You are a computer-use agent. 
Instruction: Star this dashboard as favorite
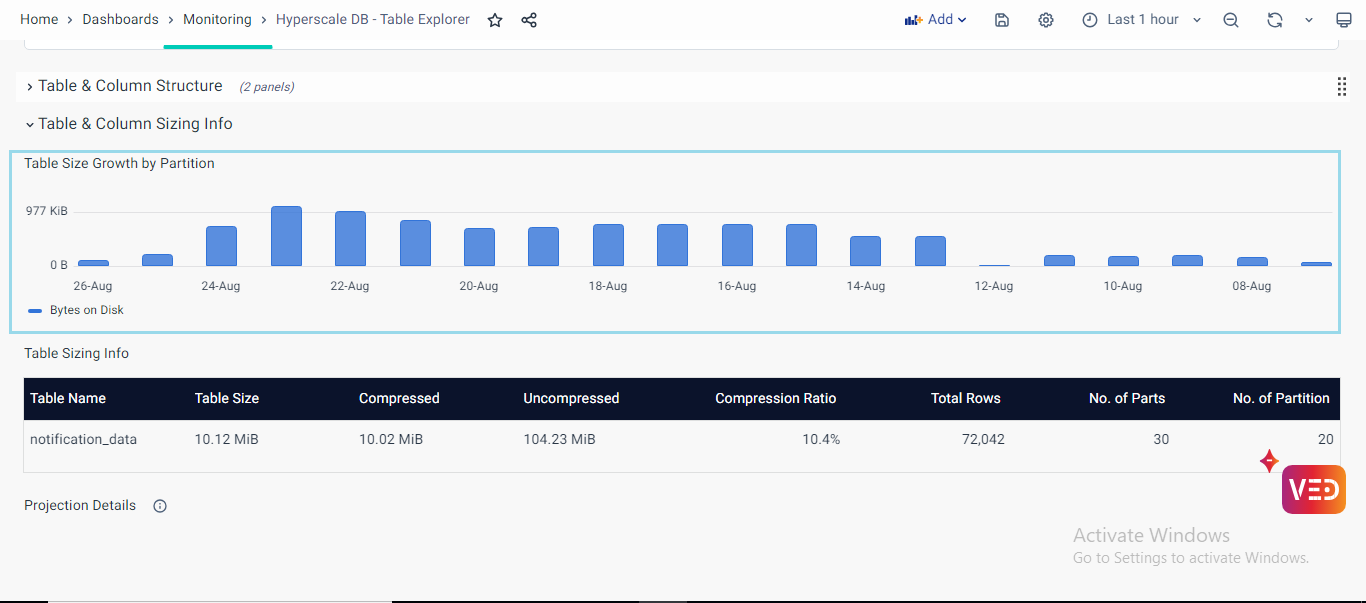tap(495, 20)
